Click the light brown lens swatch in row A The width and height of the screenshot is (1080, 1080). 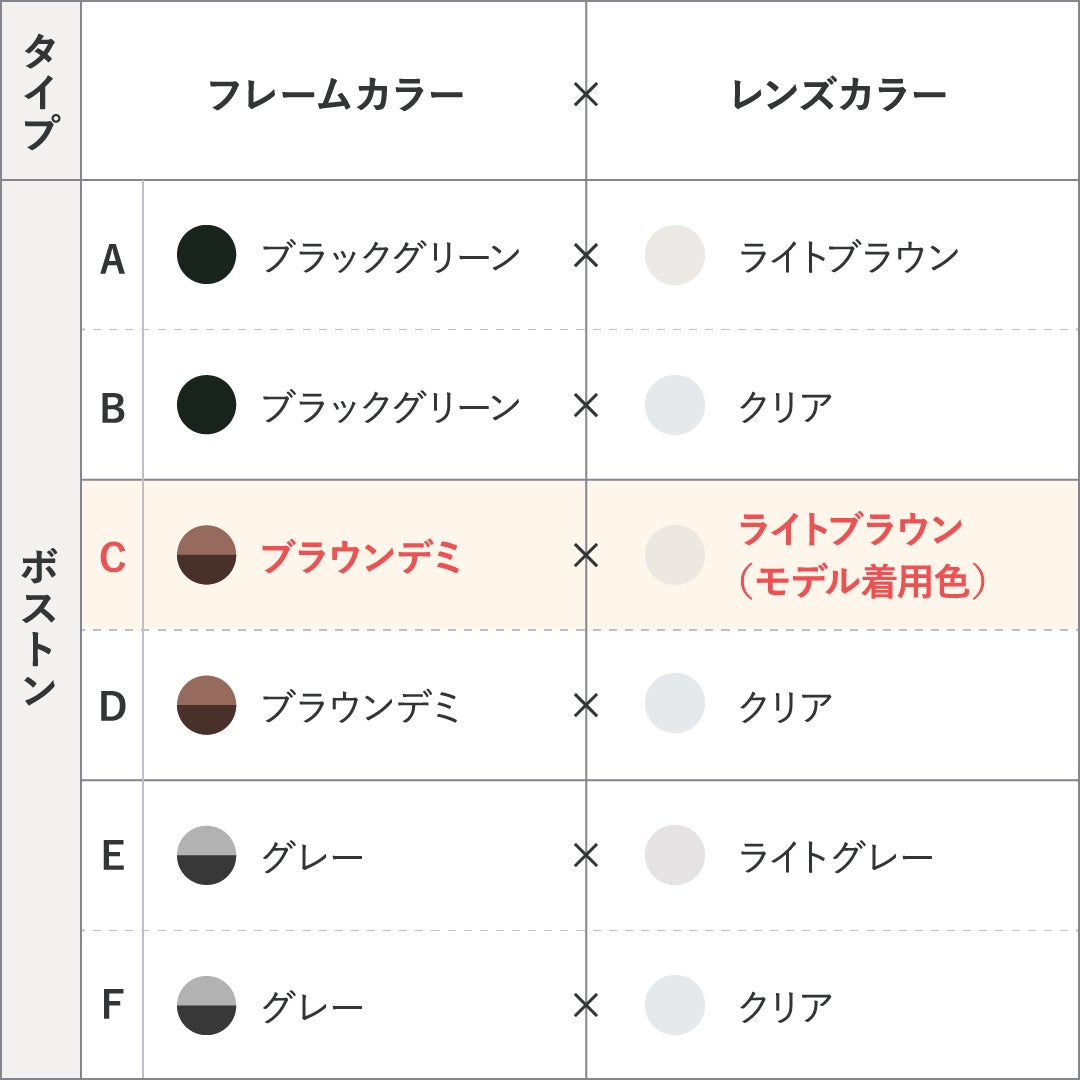coord(675,254)
